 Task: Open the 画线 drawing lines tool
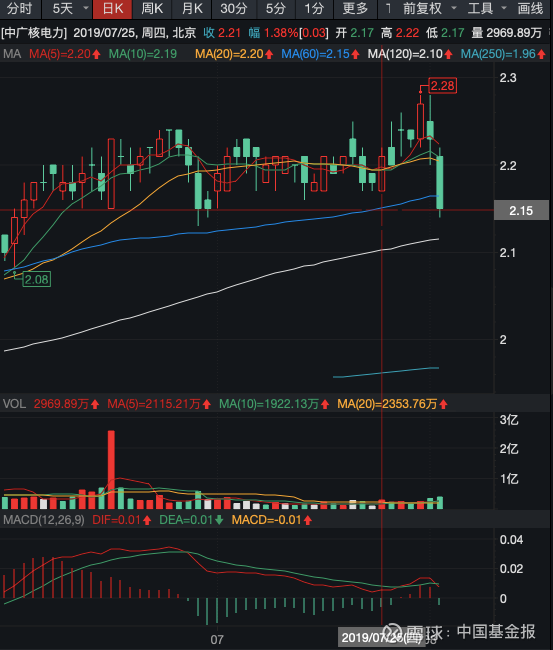click(x=530, y=9)
